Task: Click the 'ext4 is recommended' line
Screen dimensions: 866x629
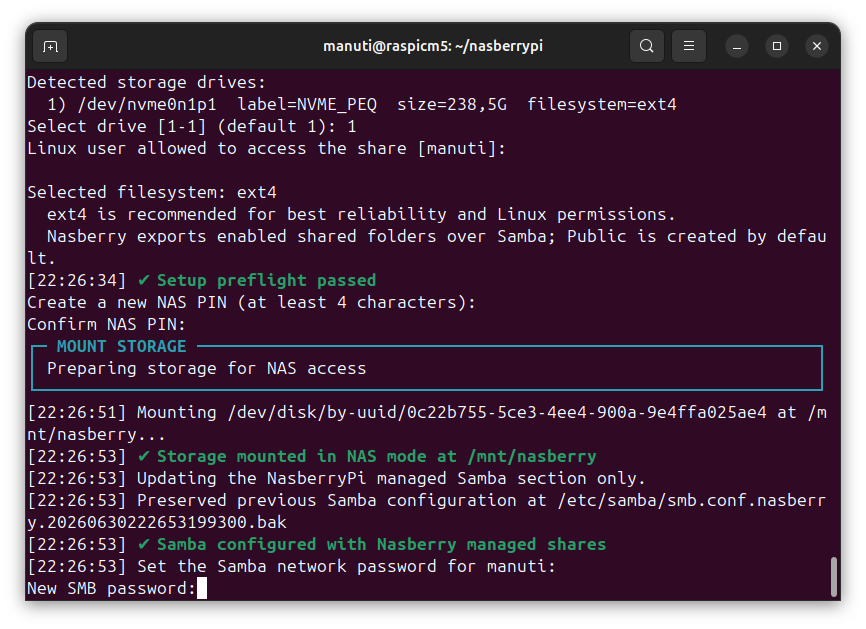Action: point(361,214)
